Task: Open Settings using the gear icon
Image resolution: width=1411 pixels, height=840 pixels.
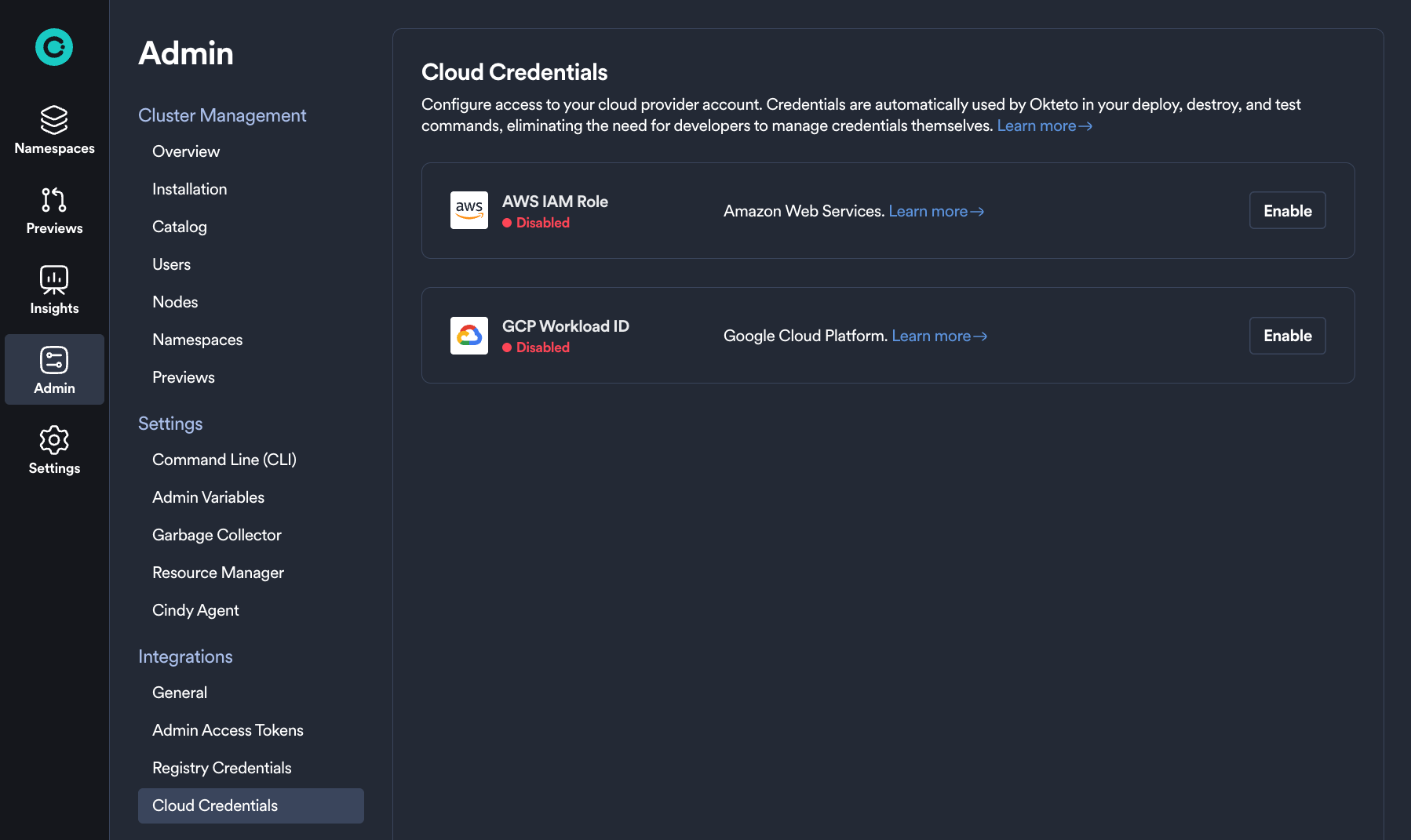Action: 53,449
